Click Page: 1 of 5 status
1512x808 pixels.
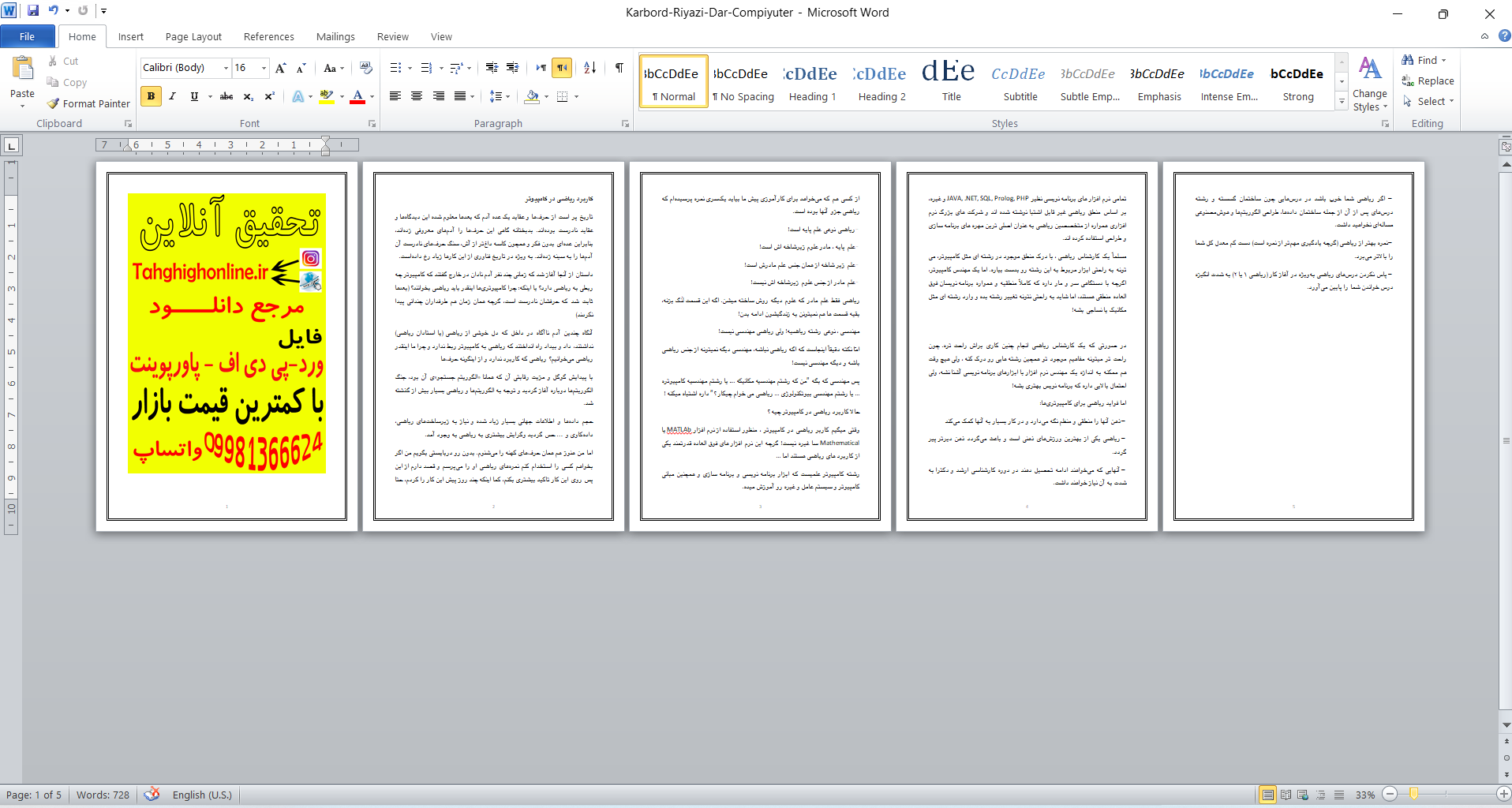tap(34, 795)
